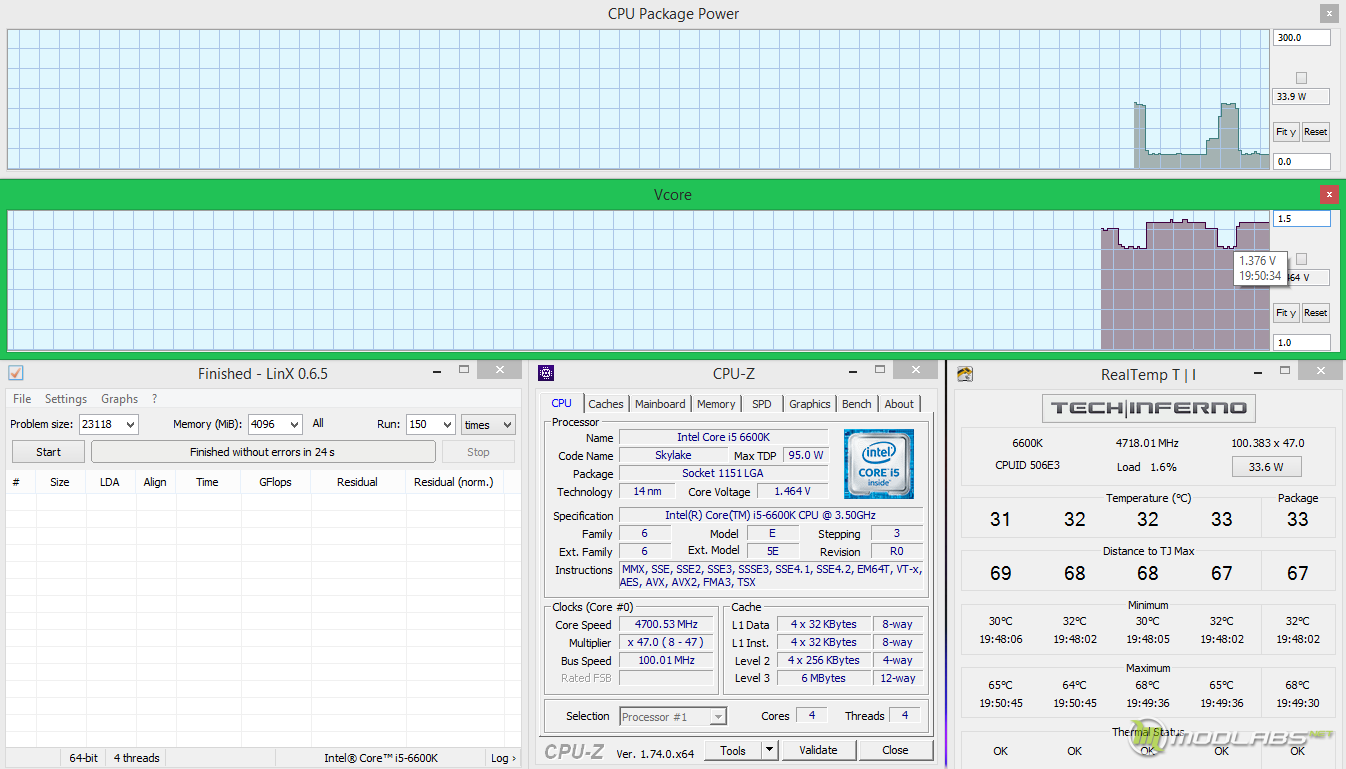
Task: Click the 'x 47.0 ( 8 - 47 )' Multiplier value
Action: pyautogui.click(x=667, y=642)
